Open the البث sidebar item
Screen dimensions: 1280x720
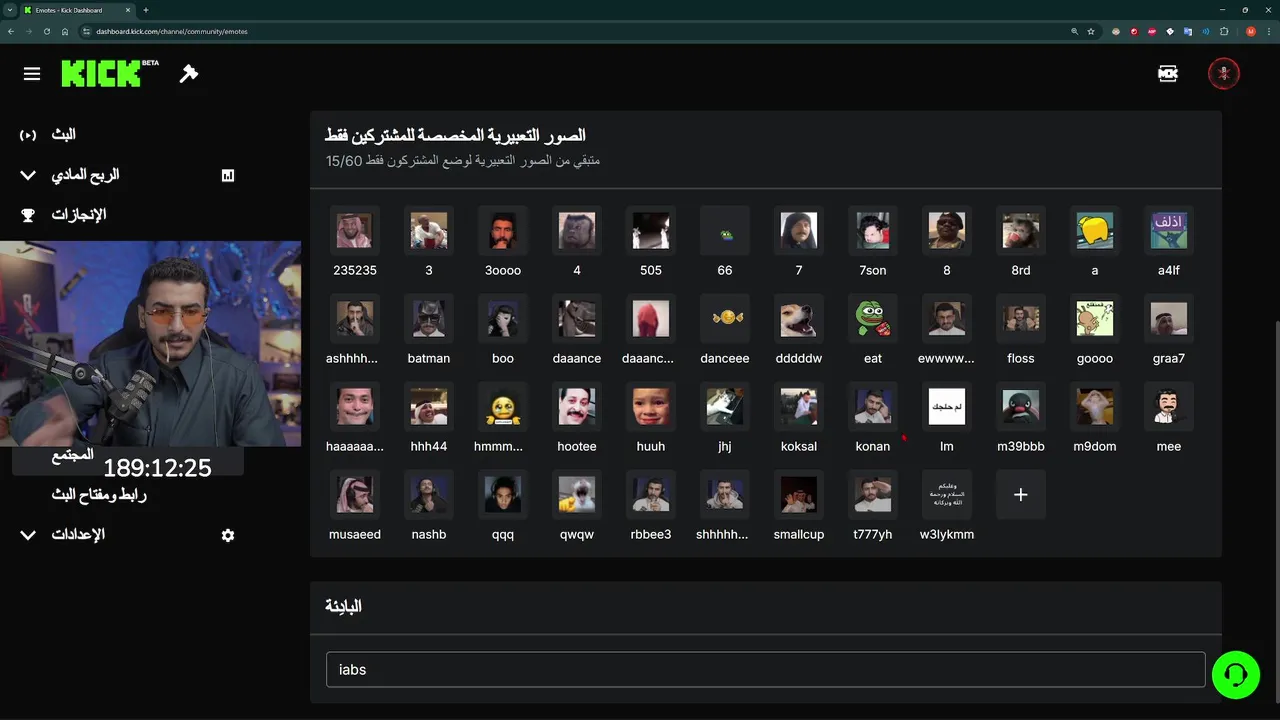click(x=63, y=135)
